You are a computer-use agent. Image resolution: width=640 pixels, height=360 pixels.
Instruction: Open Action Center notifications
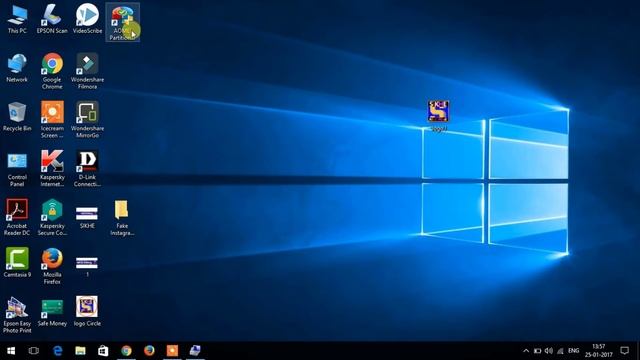click(624, 351)
